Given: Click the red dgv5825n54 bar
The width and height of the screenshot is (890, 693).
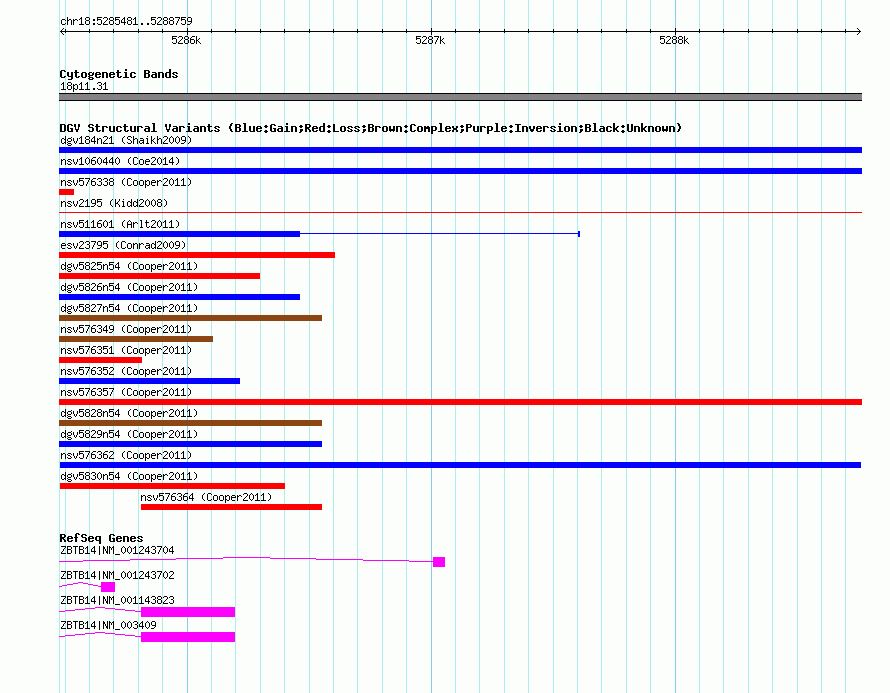Looking at the screenshot, I should point(159,276).
